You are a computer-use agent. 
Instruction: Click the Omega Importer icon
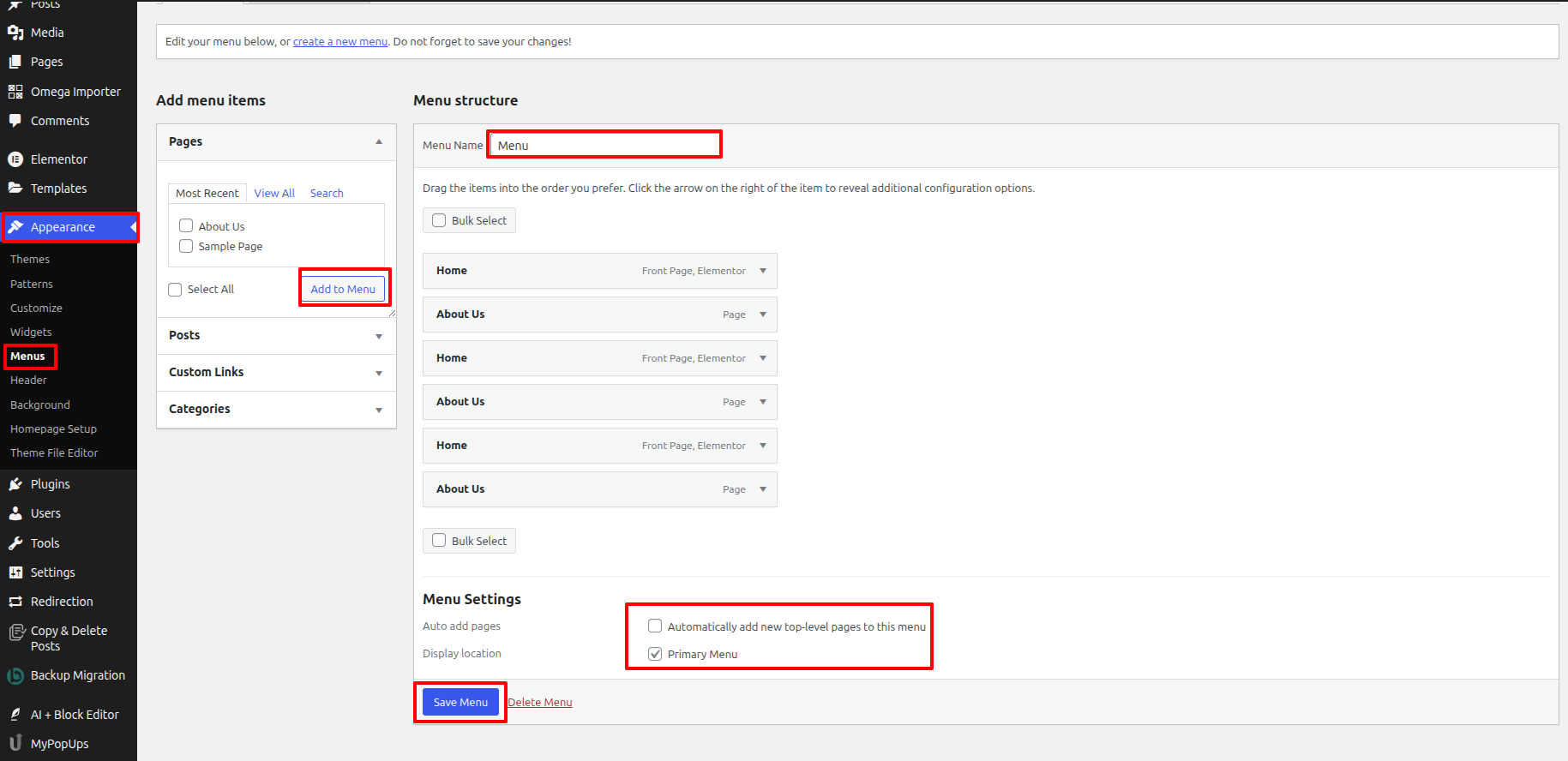15,92
